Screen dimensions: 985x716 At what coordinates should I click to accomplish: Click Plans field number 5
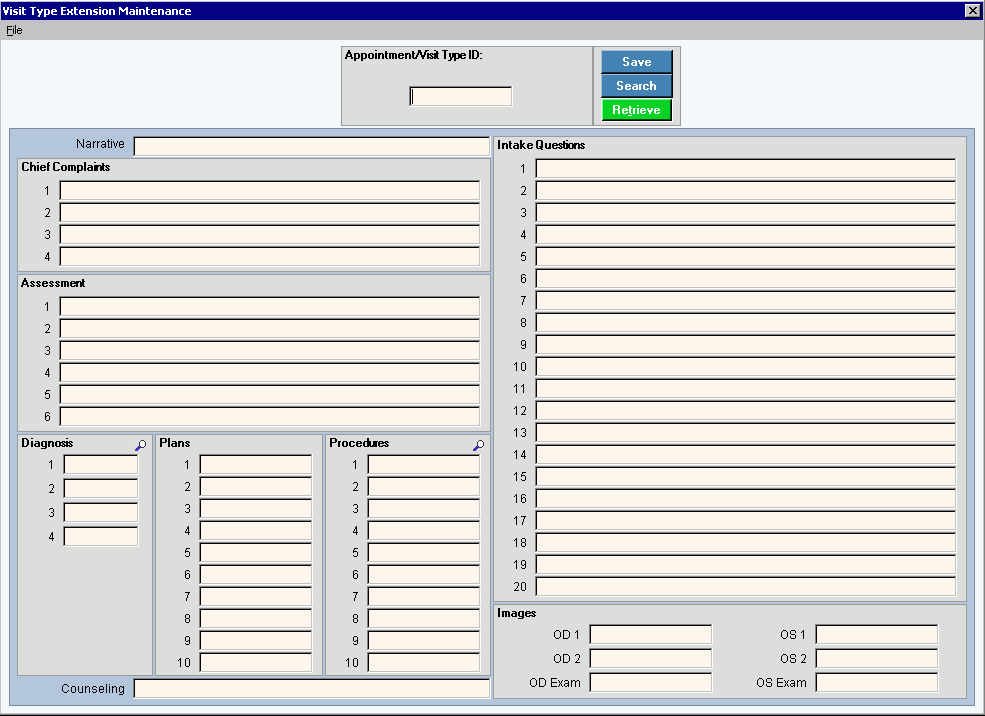pyautogui.click(x=256, y=552)
